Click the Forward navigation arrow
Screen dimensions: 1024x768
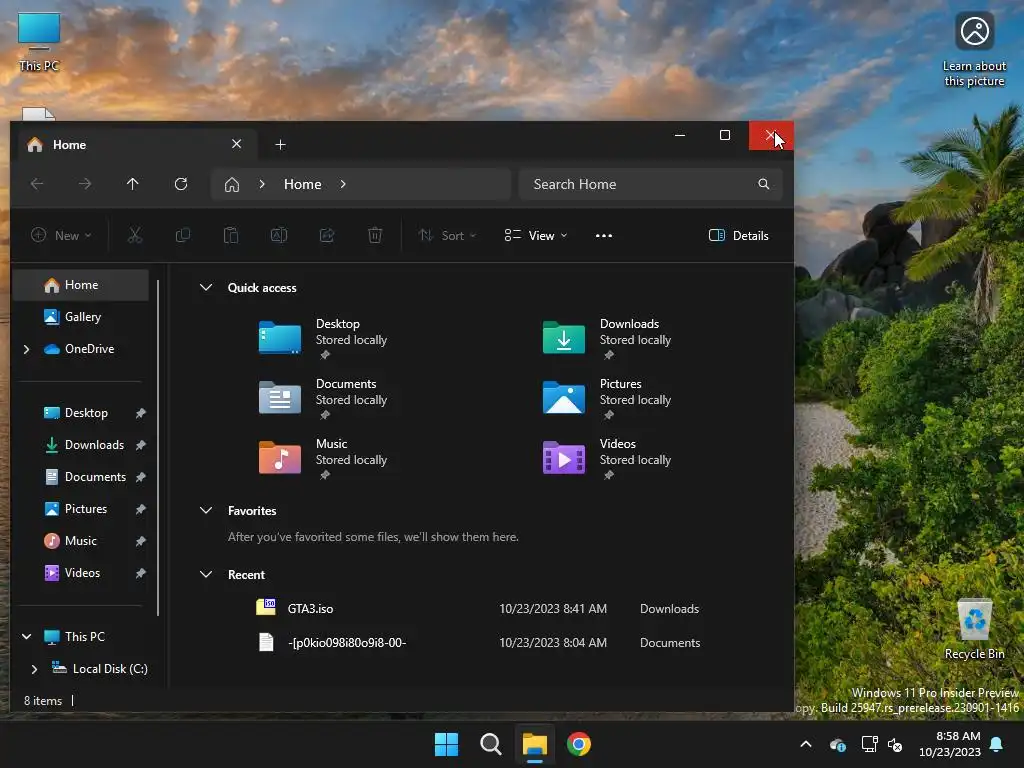coord(85,184)
